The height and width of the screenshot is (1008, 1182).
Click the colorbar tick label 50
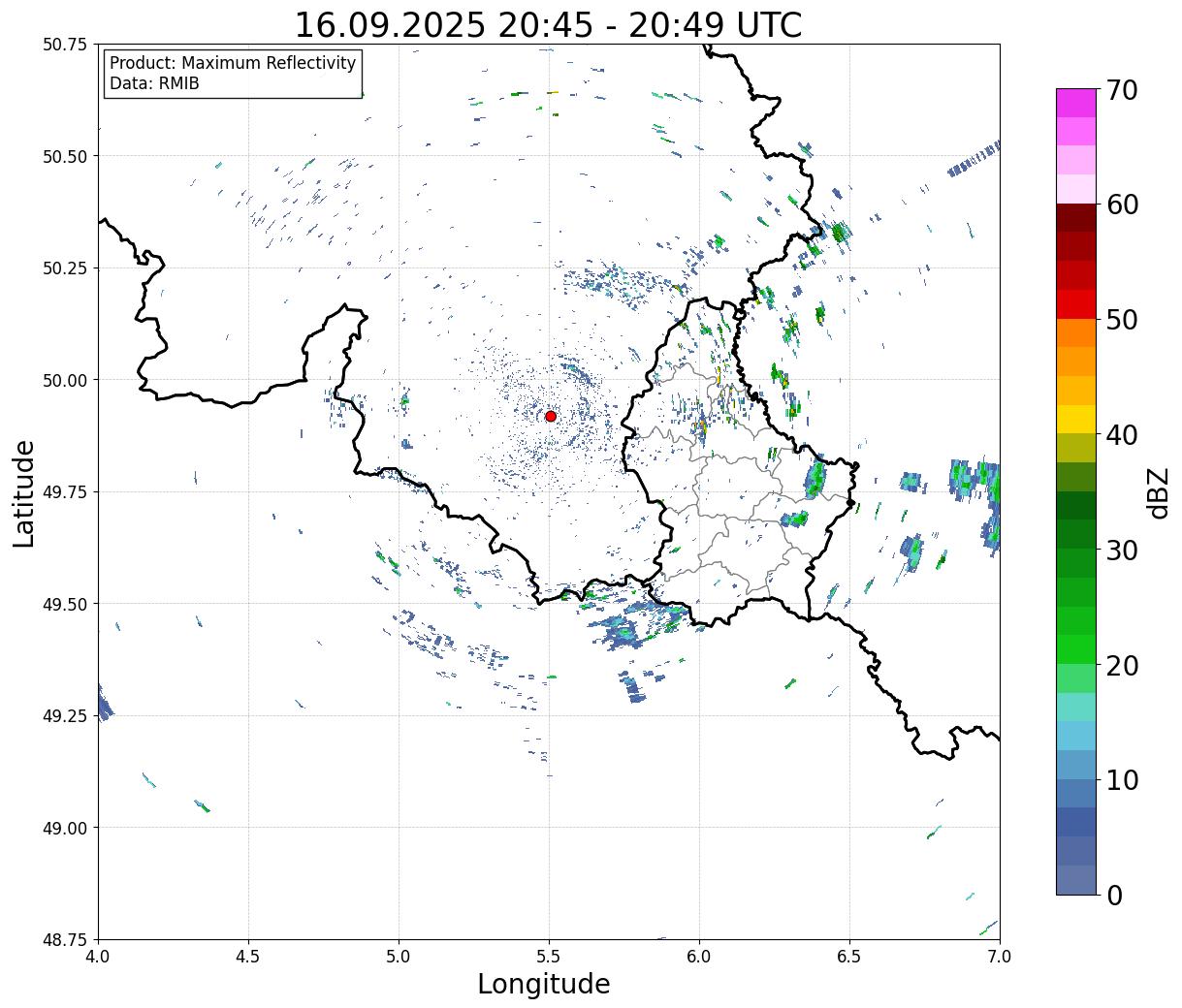coord(1122,320)
